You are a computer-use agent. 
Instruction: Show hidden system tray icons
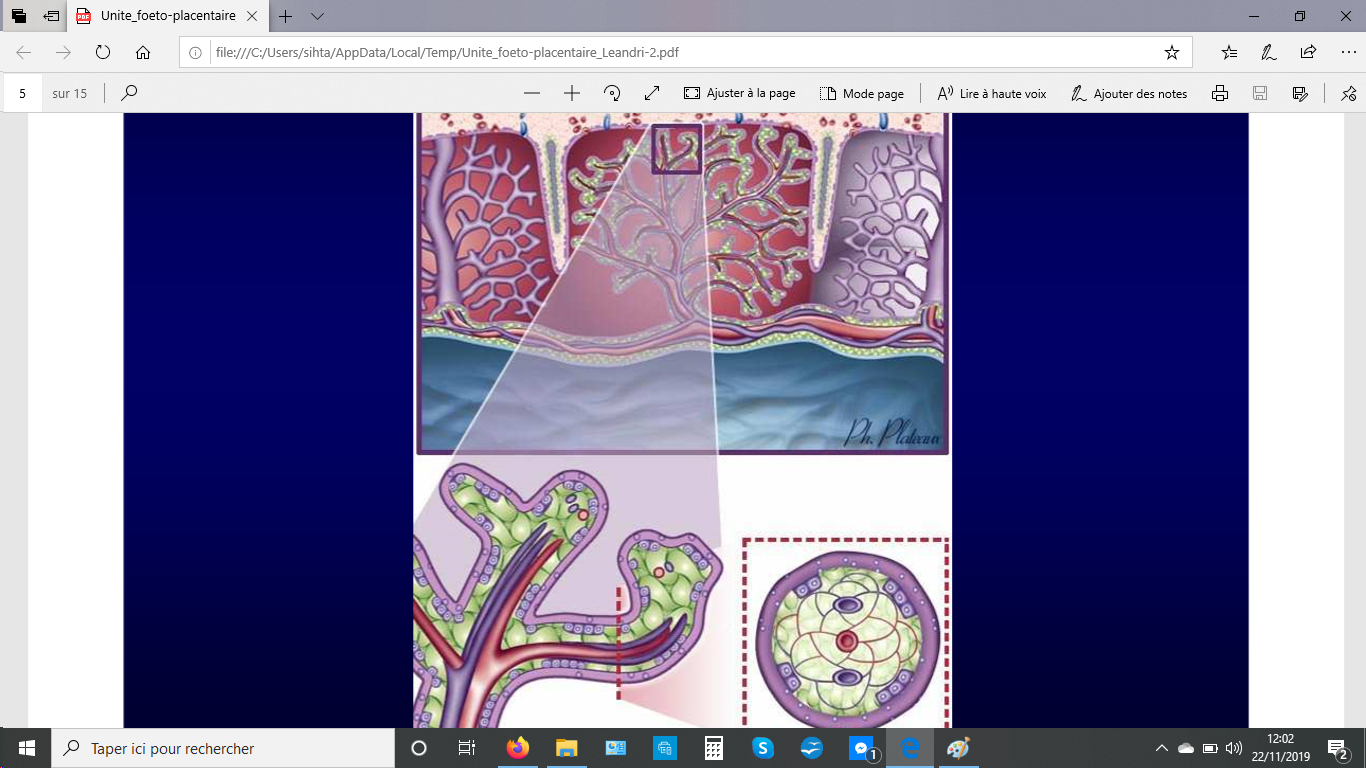pyautogui.click(x=1161, y=748)
